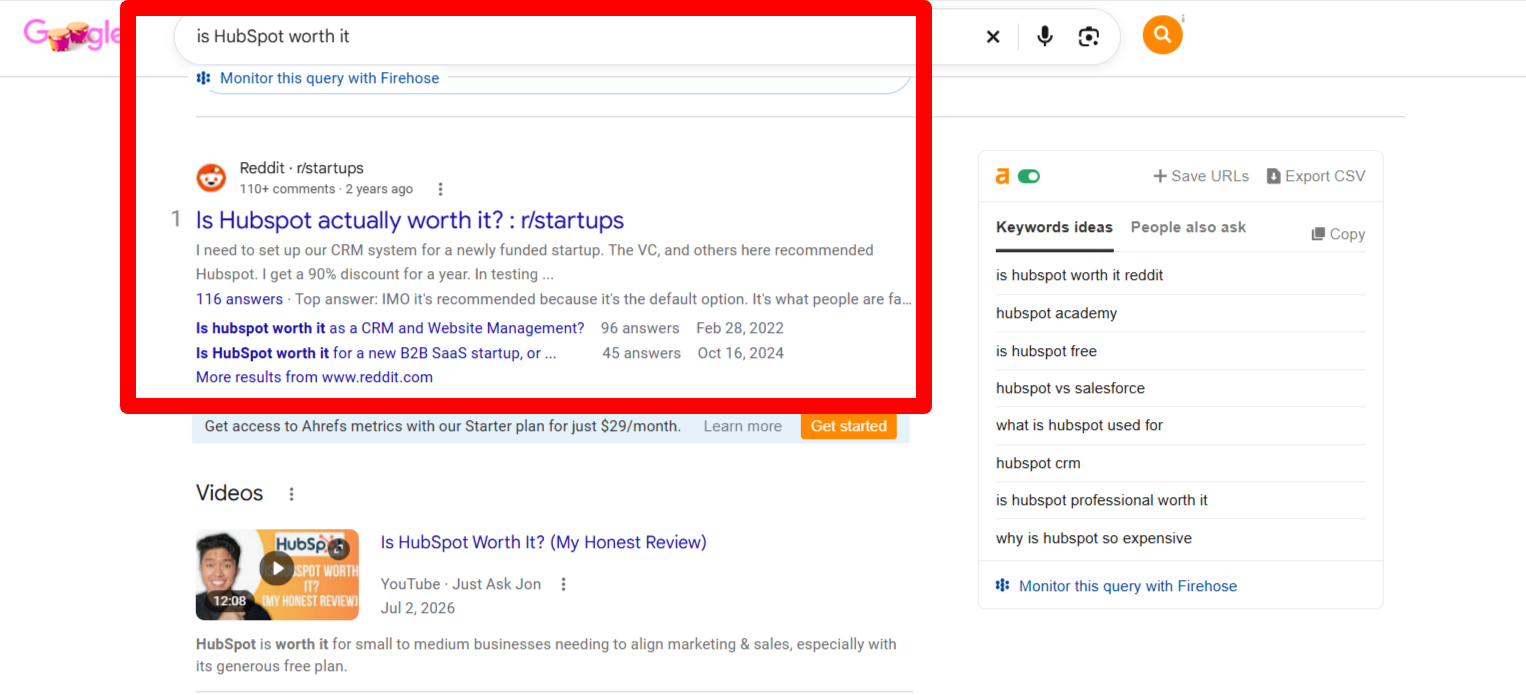Open the Google logo home link
1526x695 pixels.
[x=73, y=35]
